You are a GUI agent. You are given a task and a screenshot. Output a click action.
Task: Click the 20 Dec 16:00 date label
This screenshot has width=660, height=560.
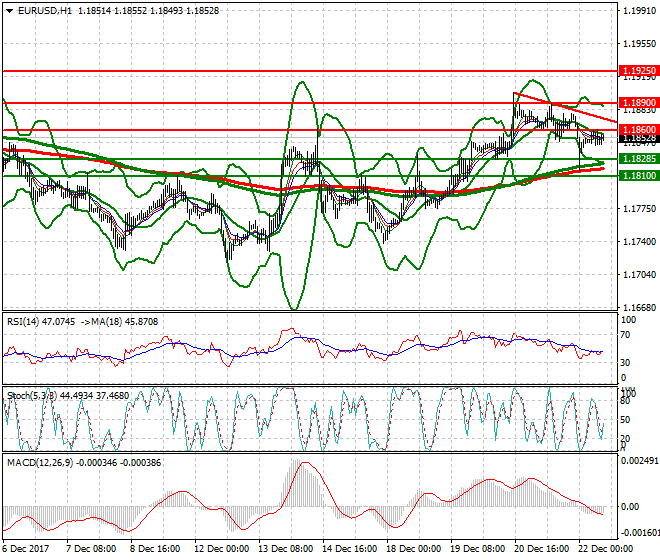click(x=542, y=549)
